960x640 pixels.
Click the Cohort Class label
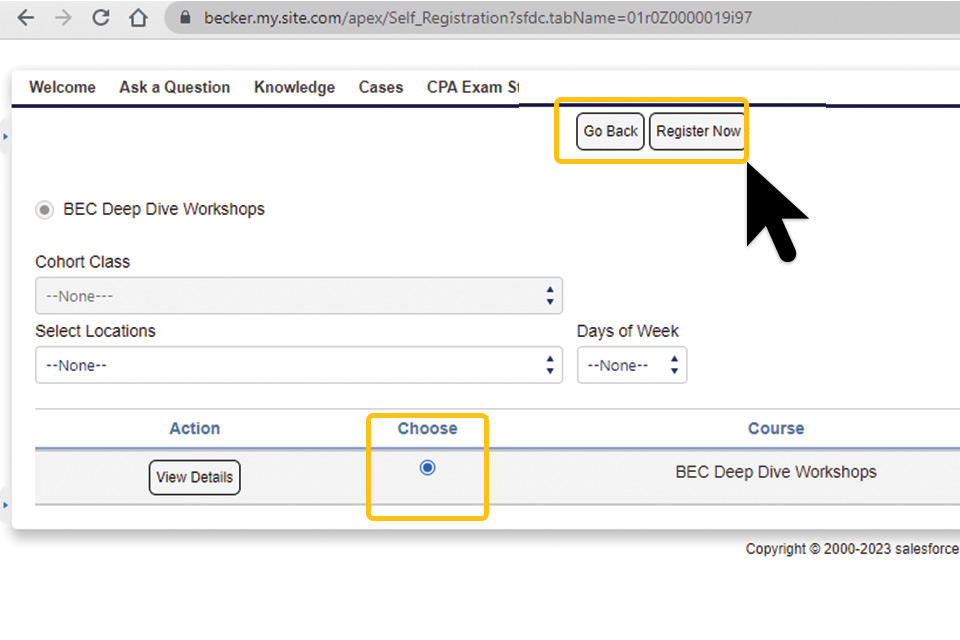point(83,262)
